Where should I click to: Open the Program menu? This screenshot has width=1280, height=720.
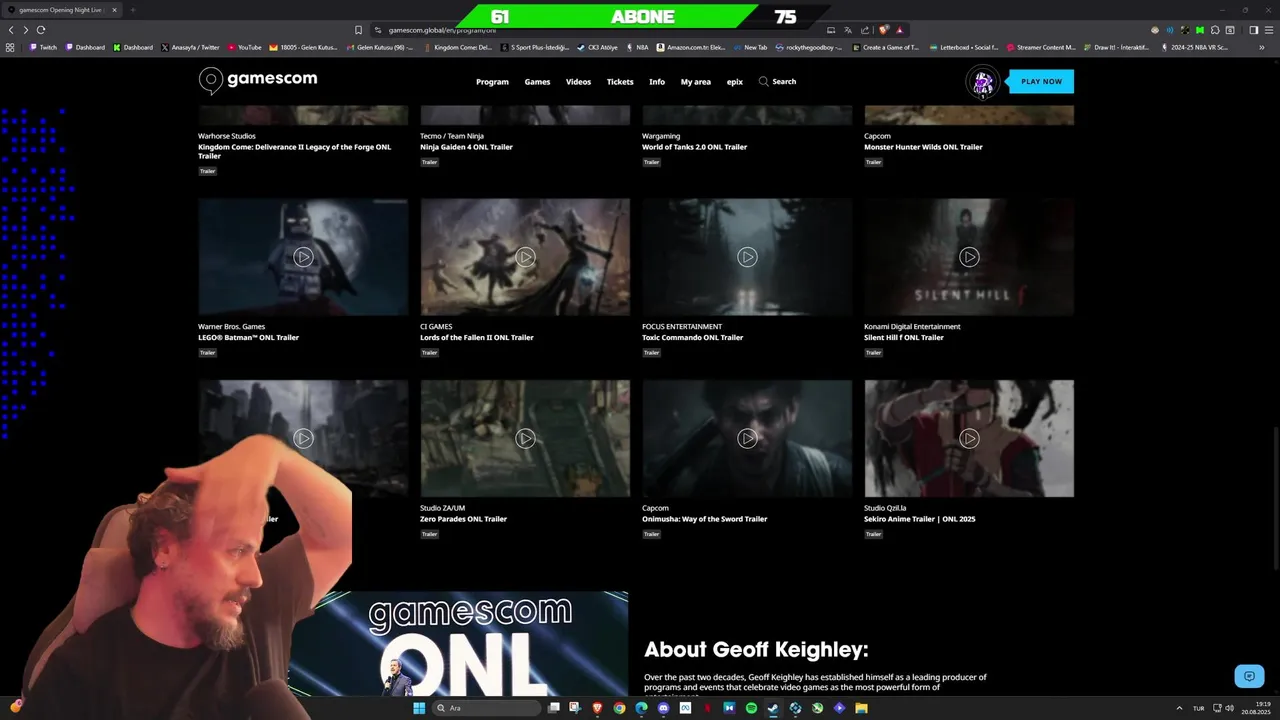click(x=492, y=82)
